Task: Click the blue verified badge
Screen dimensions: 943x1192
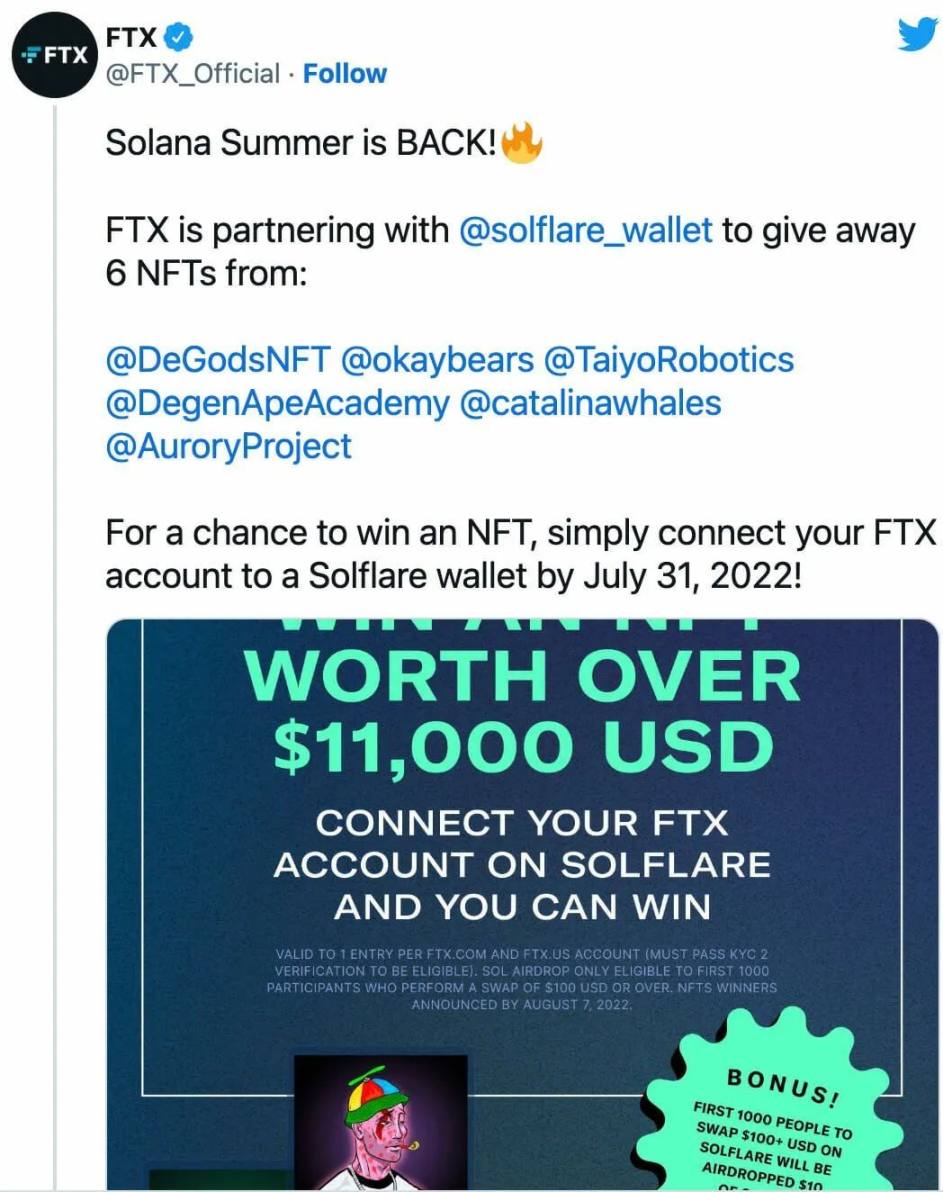Action: (x=178, y=38)
